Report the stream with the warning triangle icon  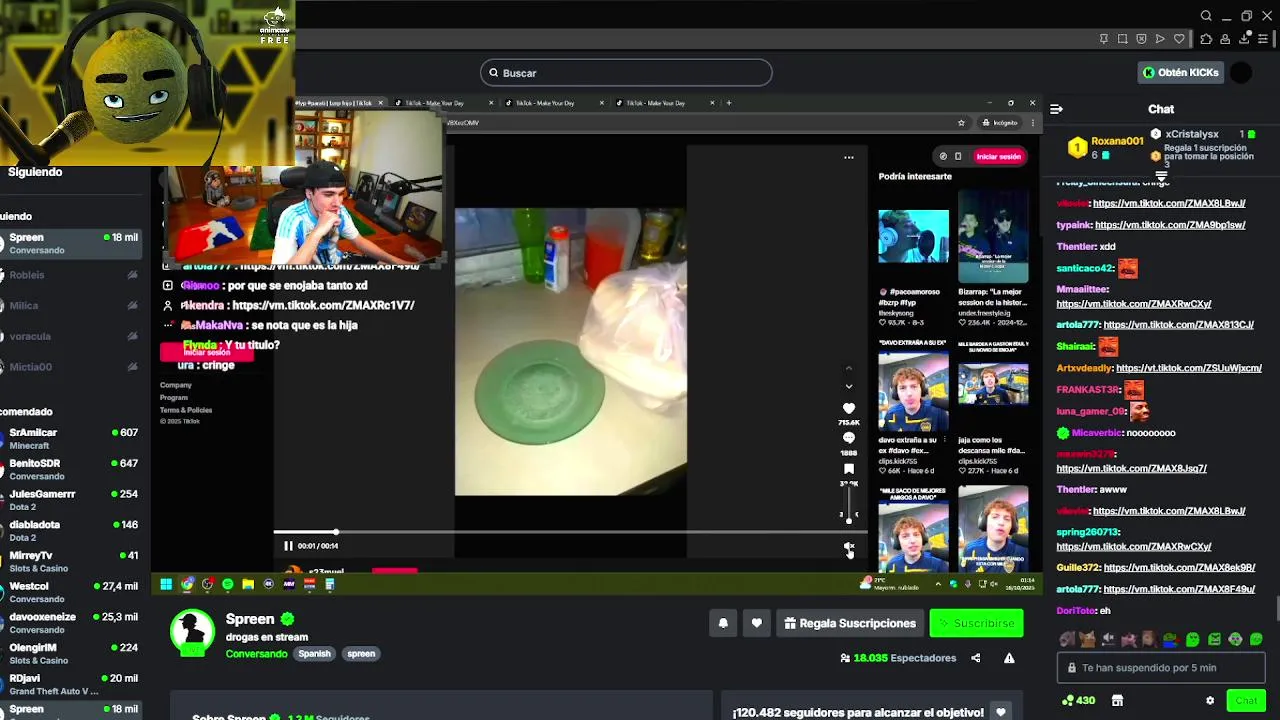tap(1009, 658)
